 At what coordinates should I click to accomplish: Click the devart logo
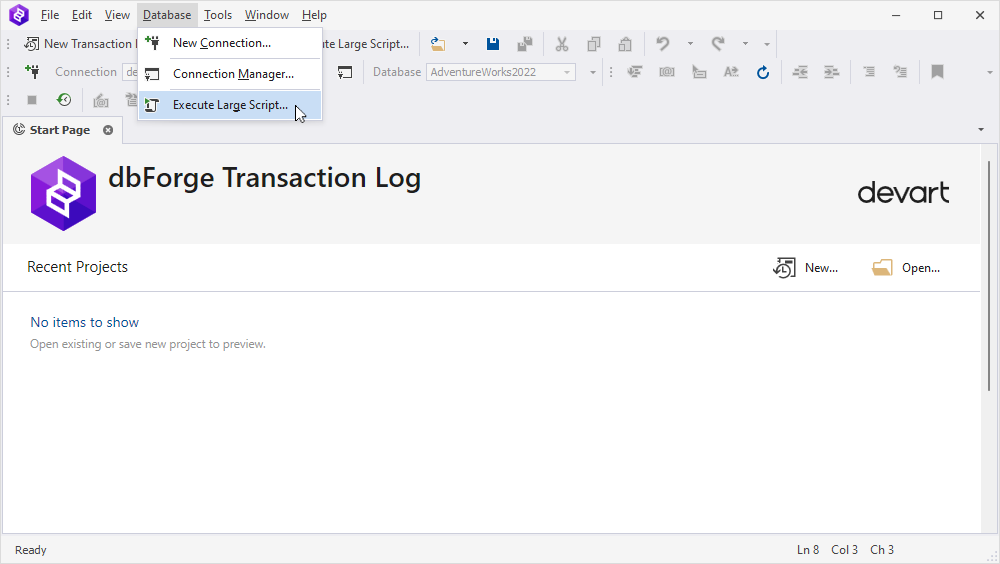pyautogui.click(x=903, y=193)
